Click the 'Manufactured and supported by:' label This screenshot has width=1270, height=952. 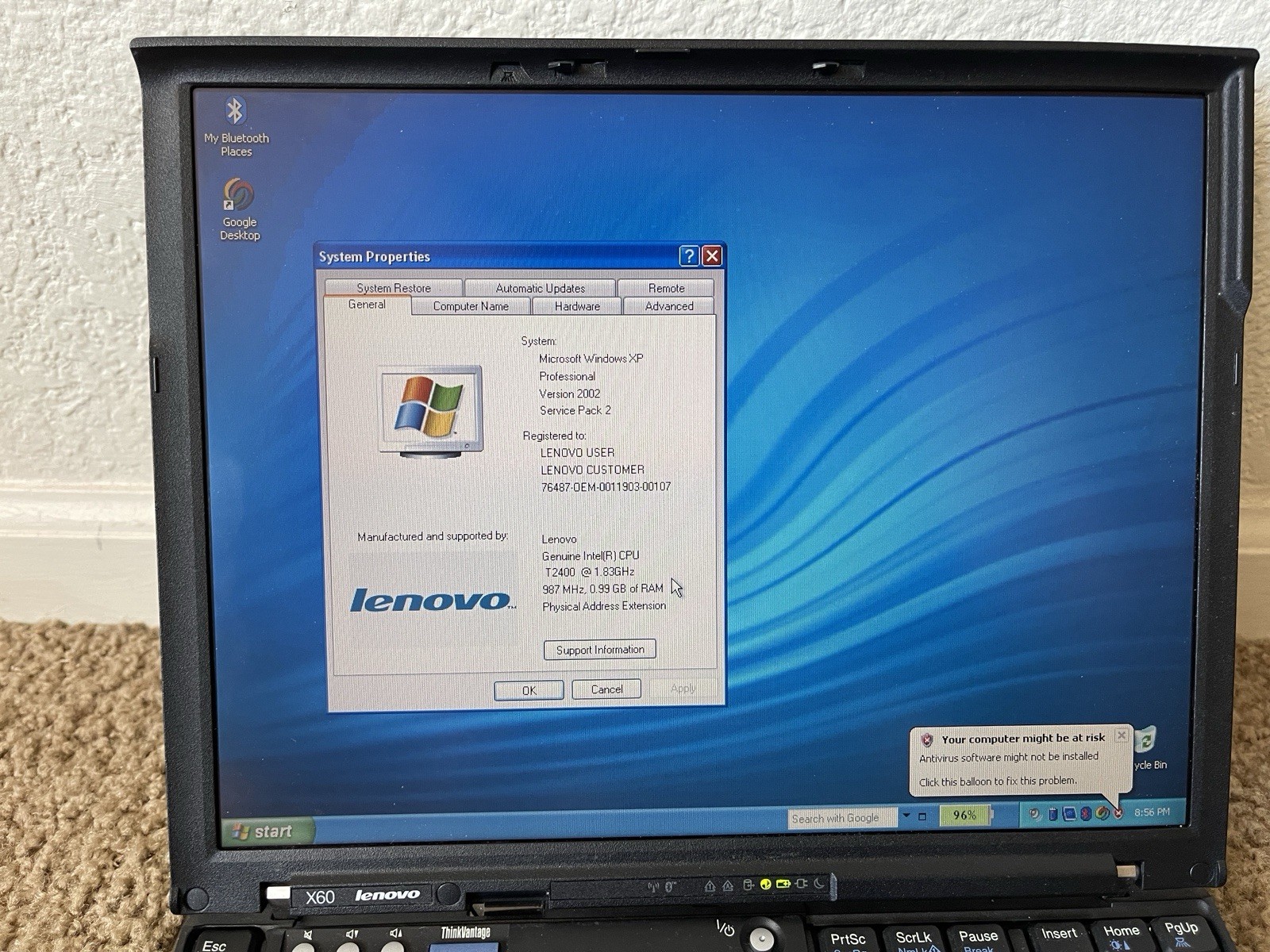[433, 536]
